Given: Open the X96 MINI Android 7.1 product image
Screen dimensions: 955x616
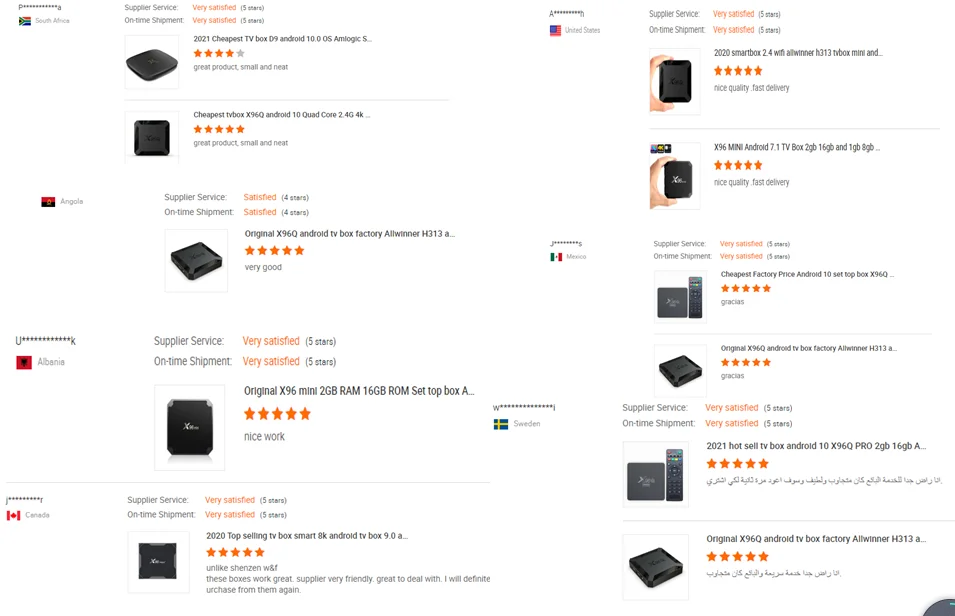Looking at the screenshot, I should tap(675, 177).
